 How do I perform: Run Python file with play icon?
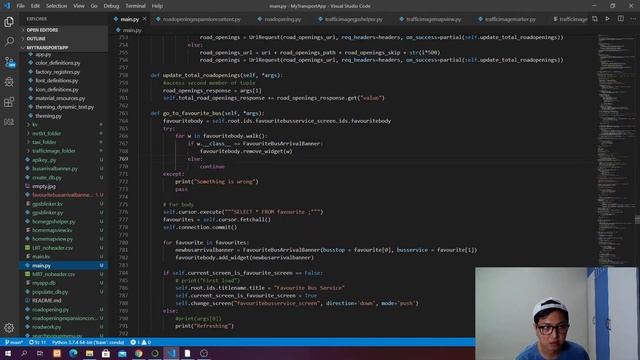click(x=607, y=19)
